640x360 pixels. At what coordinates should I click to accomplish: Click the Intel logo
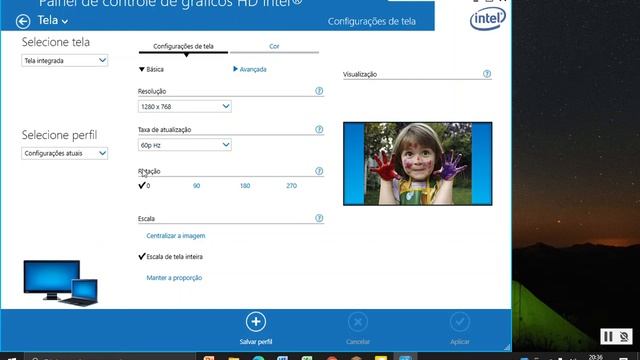(x=488, y=19)
